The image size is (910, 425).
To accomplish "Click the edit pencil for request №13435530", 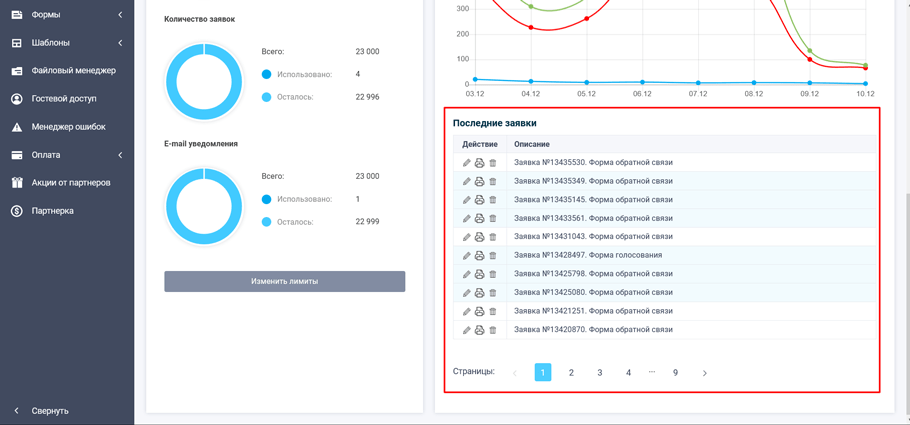I will (x=466, y=163).
